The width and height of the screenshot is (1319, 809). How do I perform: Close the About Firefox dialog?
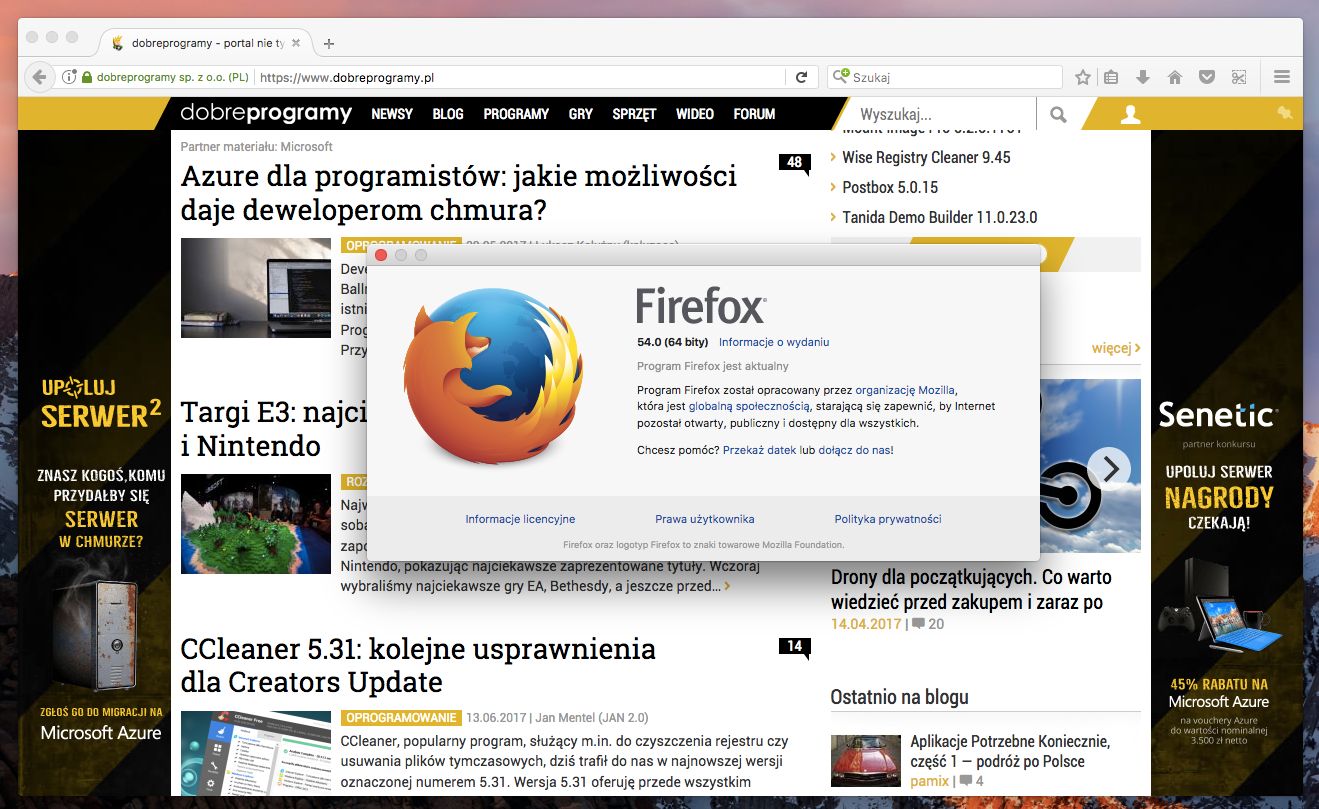(381, 256)
